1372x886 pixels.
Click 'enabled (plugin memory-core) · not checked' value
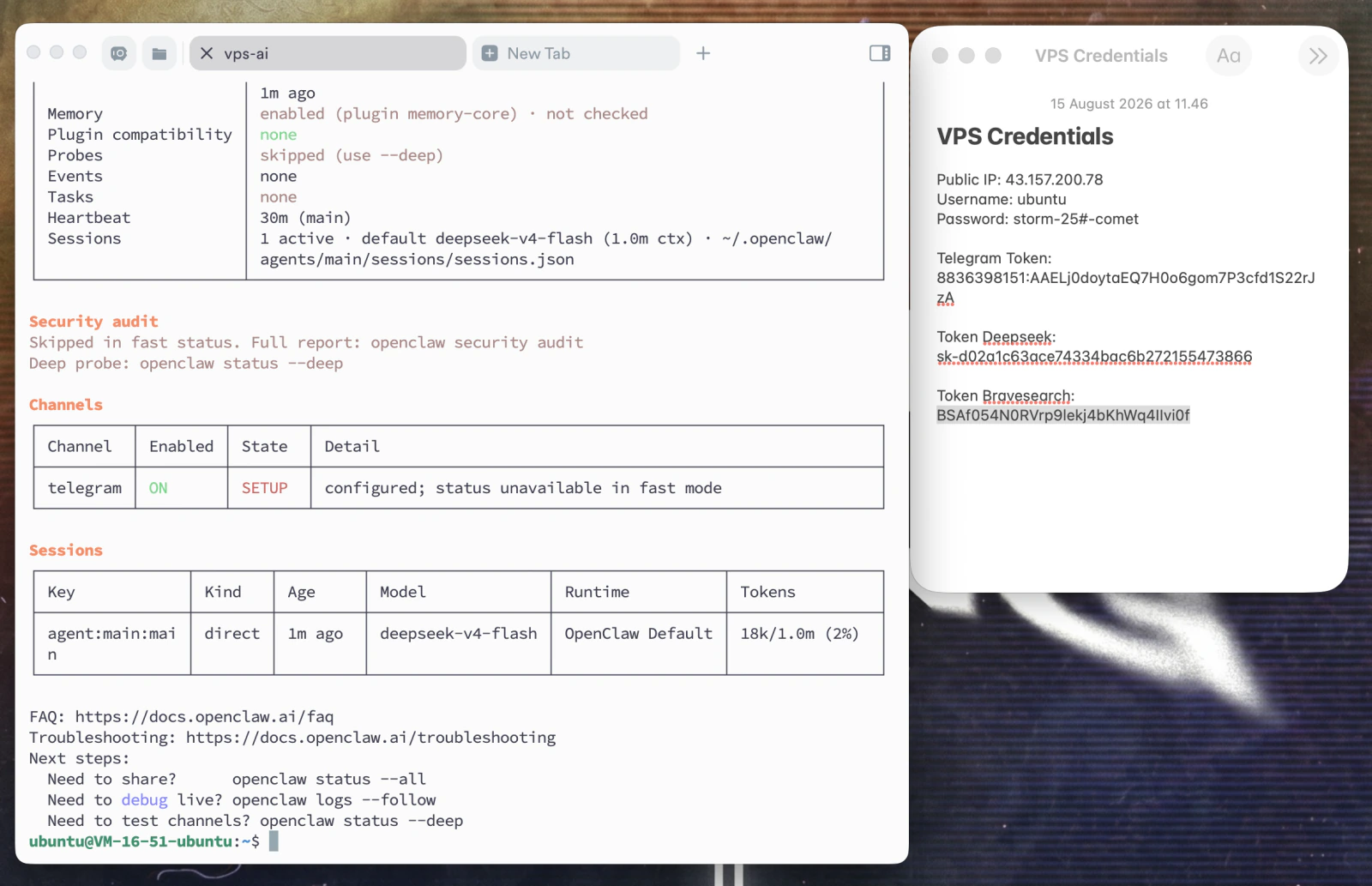tap(454, 114)
